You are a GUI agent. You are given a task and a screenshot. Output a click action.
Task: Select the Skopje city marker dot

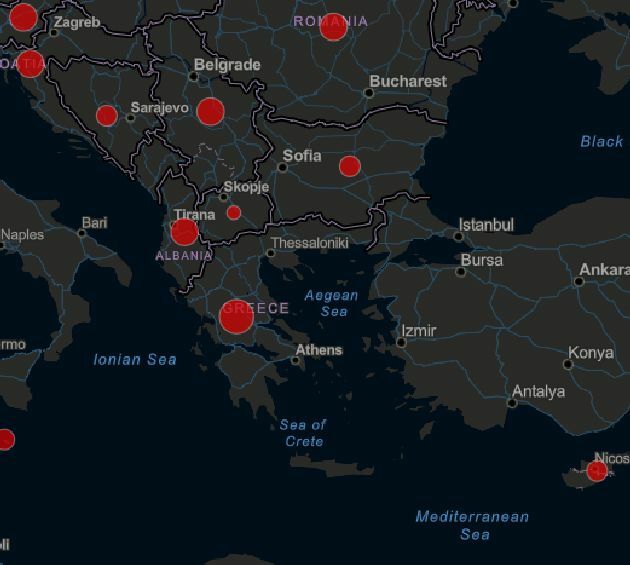tap(223, 197)
